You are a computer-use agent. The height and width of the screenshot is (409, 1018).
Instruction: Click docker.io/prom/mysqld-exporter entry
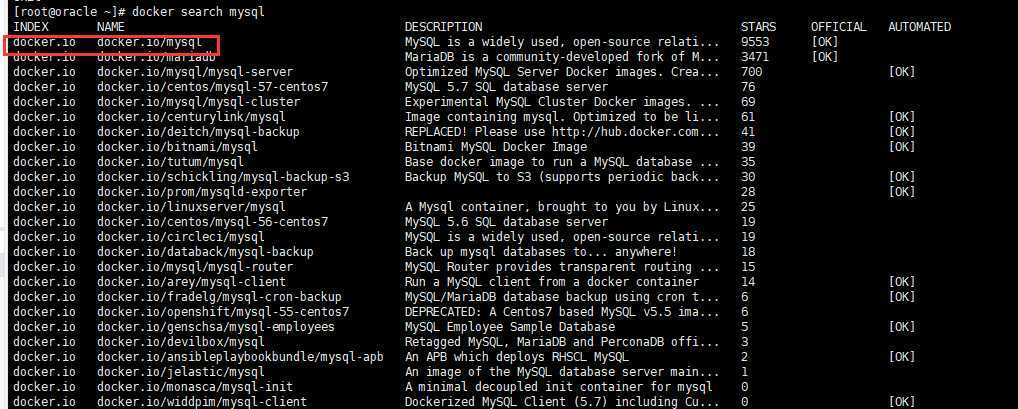pos(202,192)
